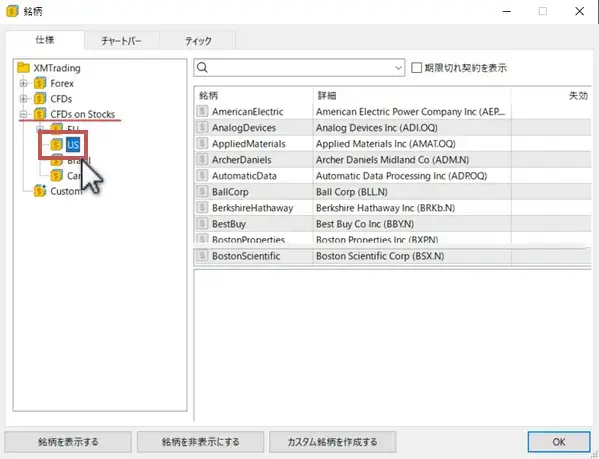Select the BallCorp symbol name

click(x=230, y=192)
